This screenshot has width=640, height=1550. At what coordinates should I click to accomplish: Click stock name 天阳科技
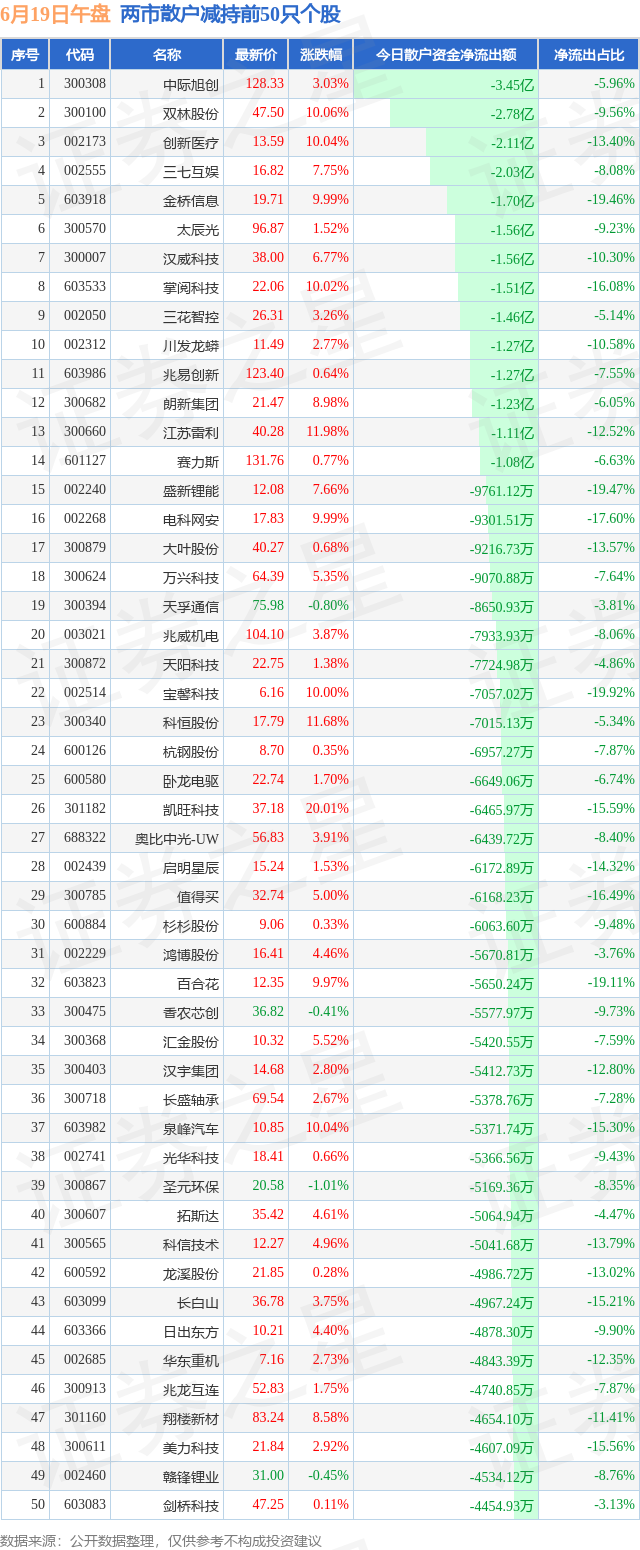[191, 664]
